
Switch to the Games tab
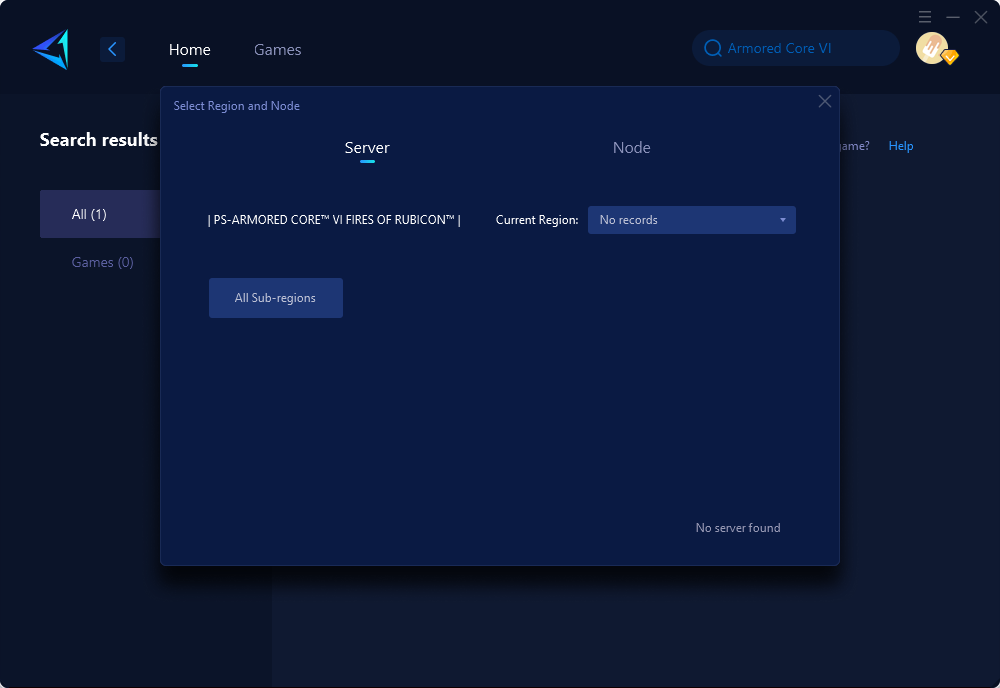tap(277, 50)
